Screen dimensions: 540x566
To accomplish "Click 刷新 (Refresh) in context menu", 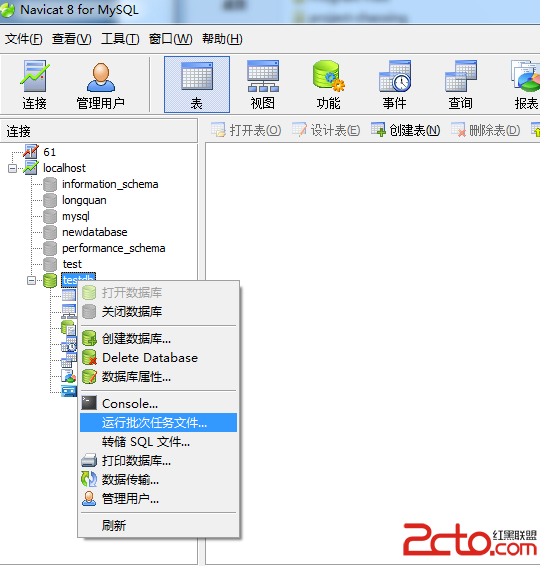I will click(158, 526).
